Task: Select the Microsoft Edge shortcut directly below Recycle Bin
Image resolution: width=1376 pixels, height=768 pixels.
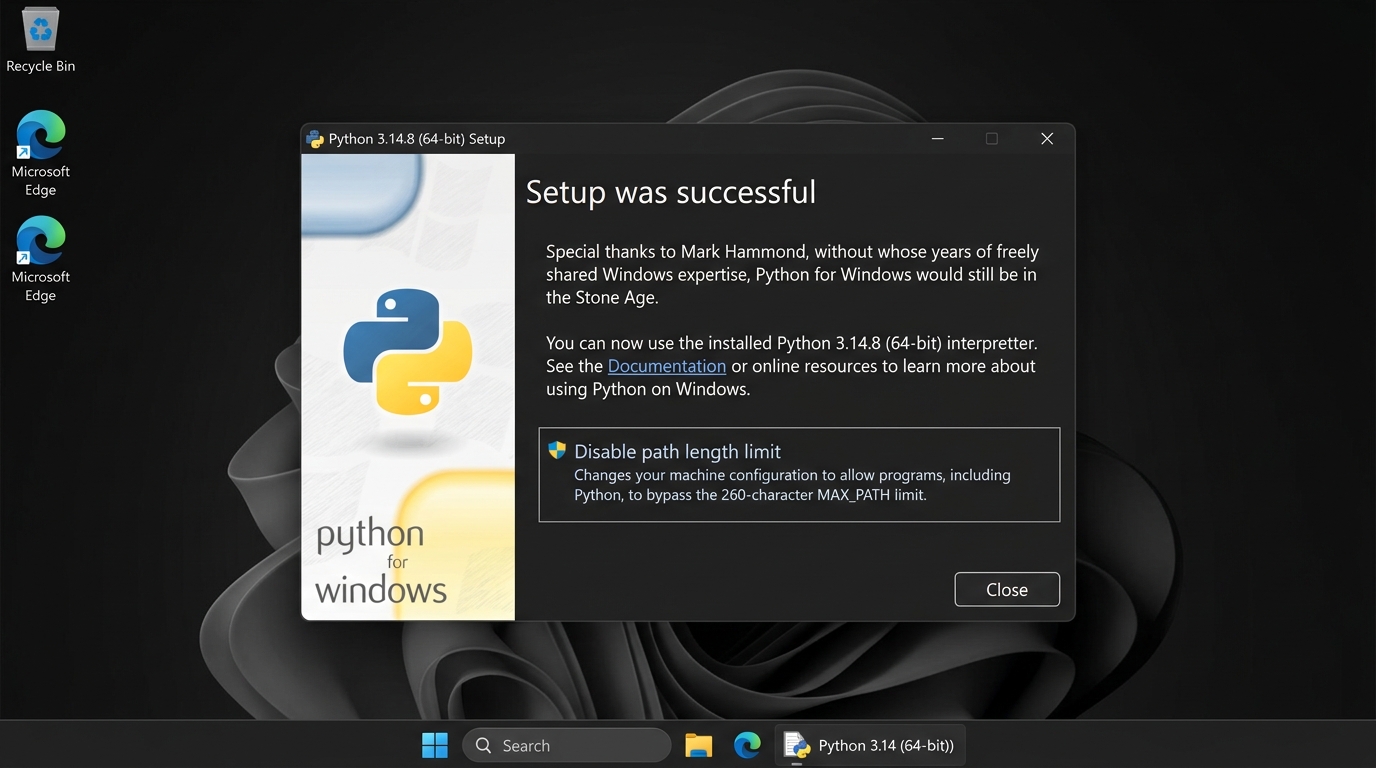Action: tap(40, 153)
